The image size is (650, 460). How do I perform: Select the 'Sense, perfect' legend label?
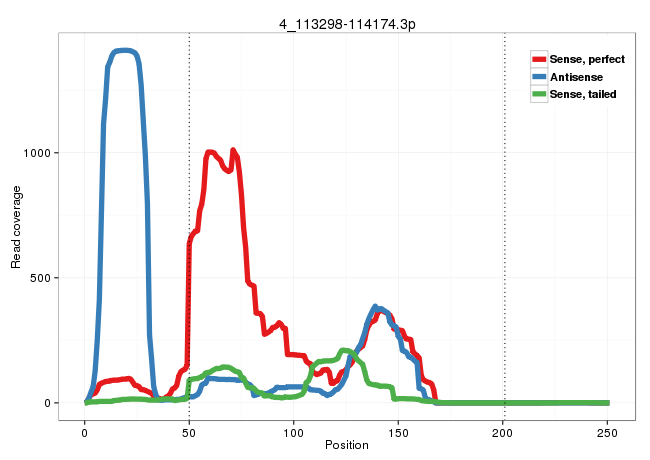pos(586,60)
